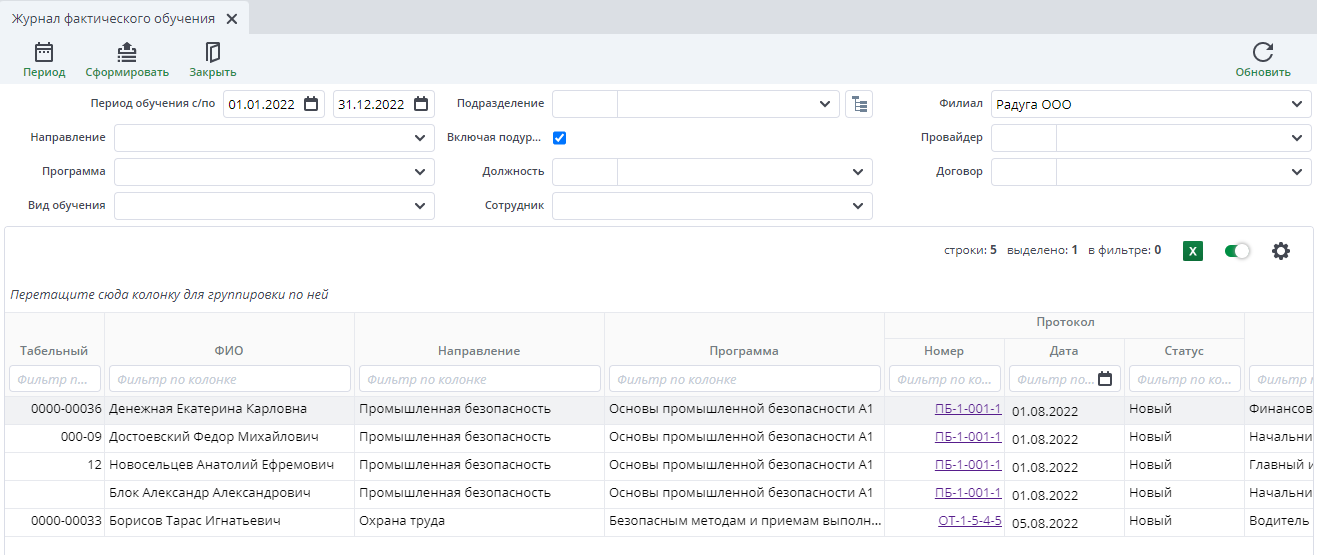The height and width of the screenshot is (555, 1317).
Task: Click the Должность code input box
Action: 585,172
